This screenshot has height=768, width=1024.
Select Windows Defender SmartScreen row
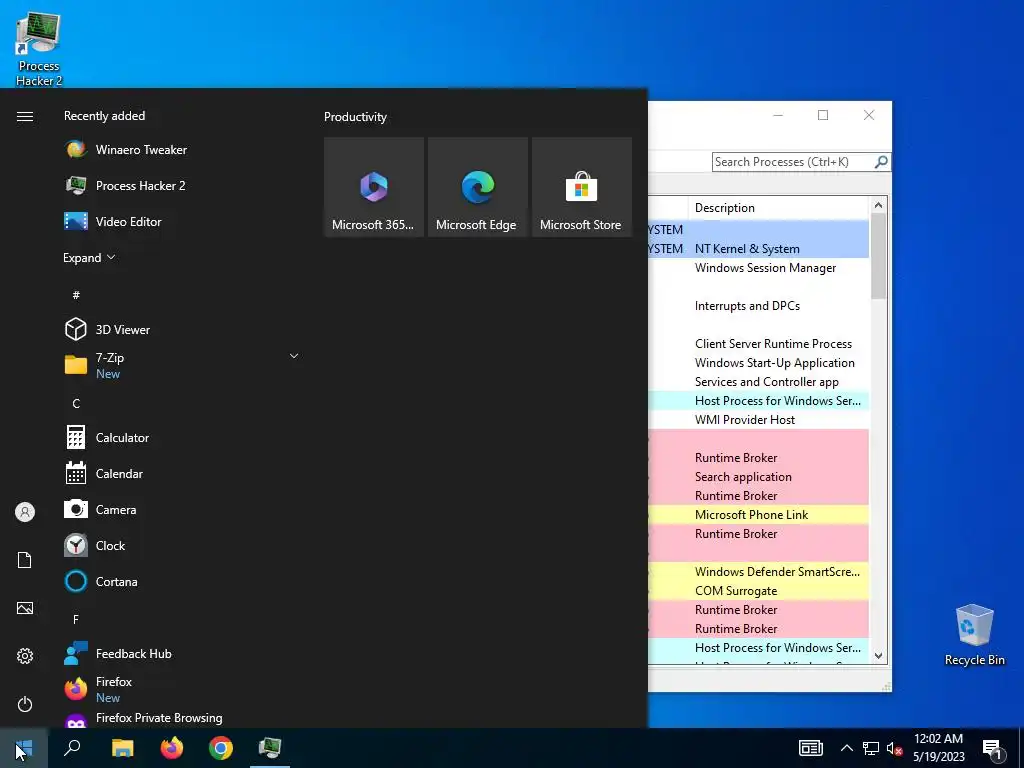click(x=759, y=571)
